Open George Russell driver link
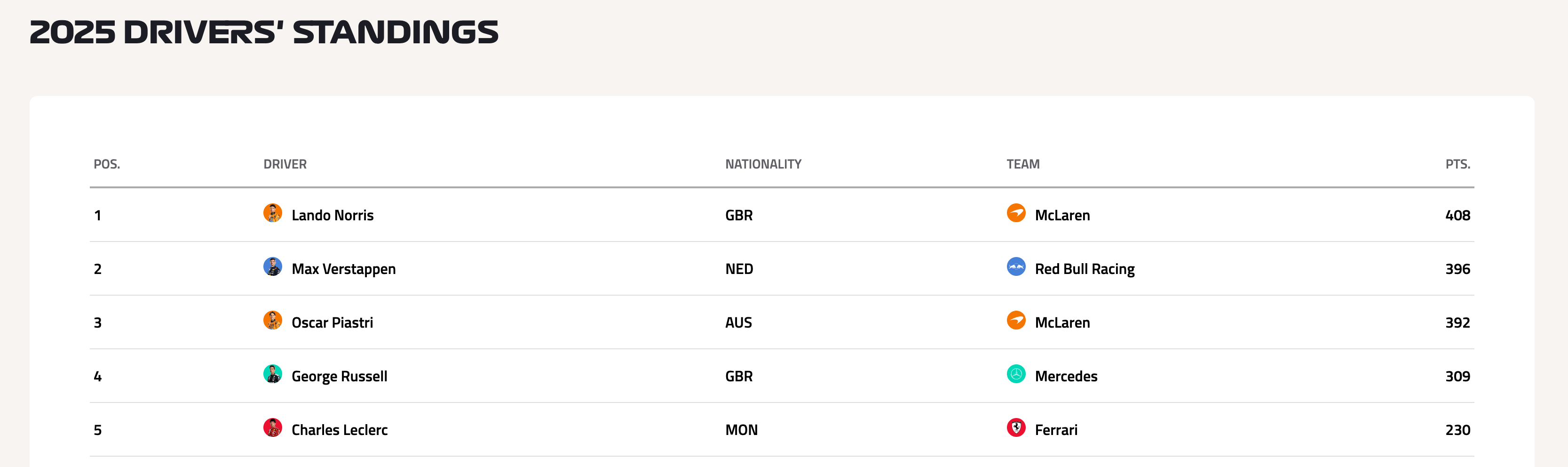The height and width of the screenshot is (467, 1568). coord(340,376)
